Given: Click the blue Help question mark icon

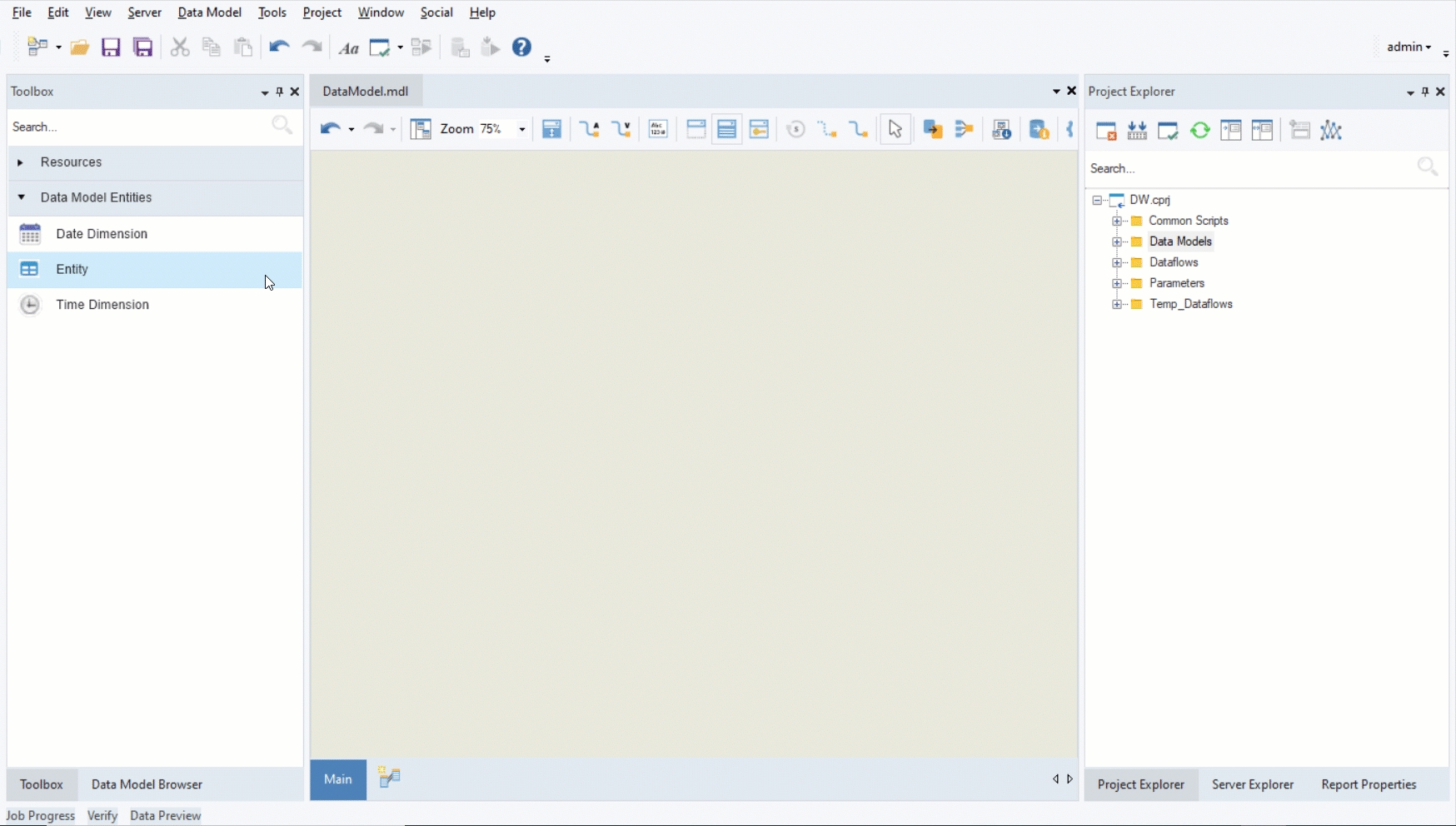Looking at the screenshot, I should 521,47.
